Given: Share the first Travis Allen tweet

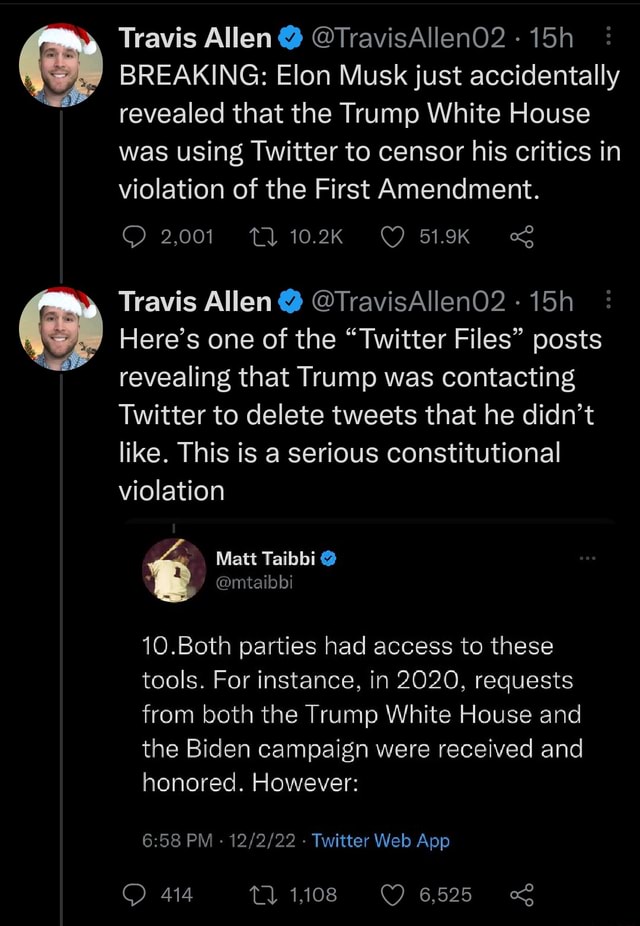Looking at the screenshot, I should tap(521, 236).
